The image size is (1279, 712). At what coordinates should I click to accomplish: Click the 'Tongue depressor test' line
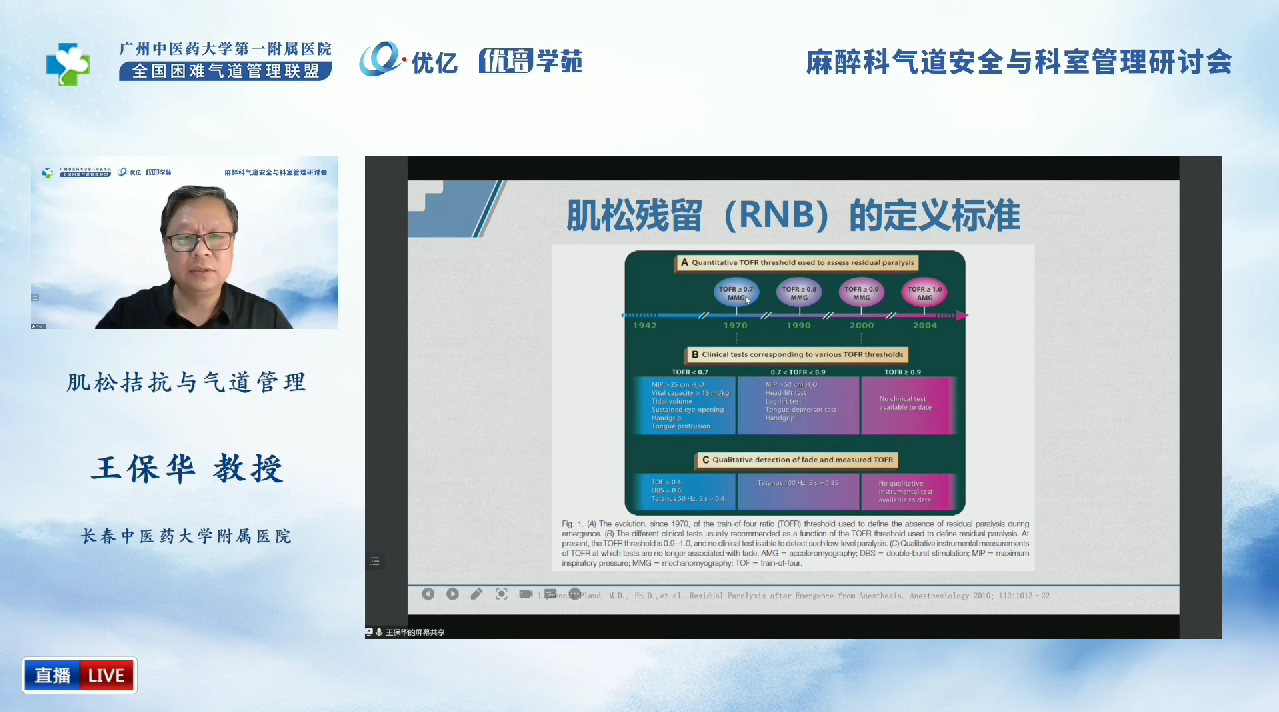click(801, 409)
